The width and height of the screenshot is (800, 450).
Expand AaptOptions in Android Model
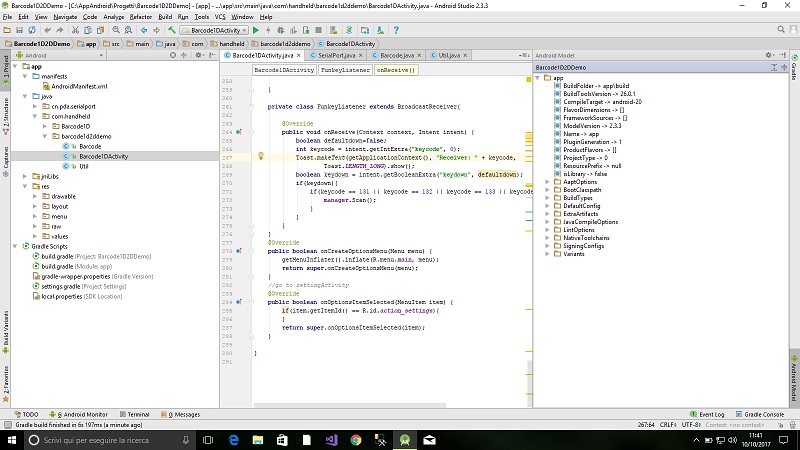click(547, 182)
